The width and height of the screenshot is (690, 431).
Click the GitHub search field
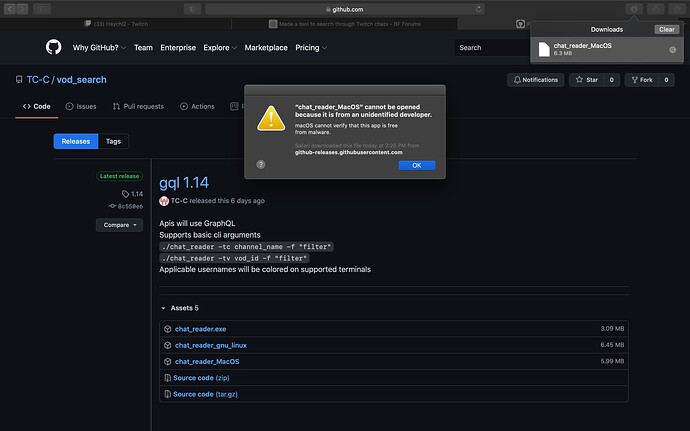pyautogui.click(x=492, y=48)
